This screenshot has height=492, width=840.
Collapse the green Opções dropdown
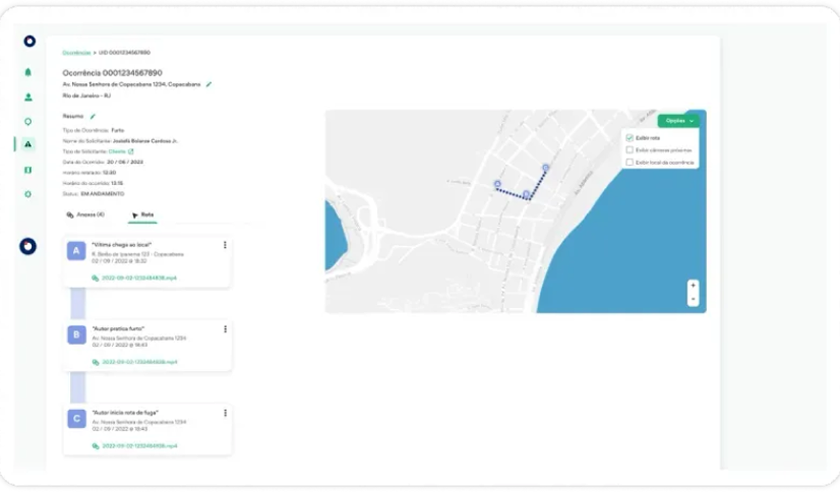(679, 120)
